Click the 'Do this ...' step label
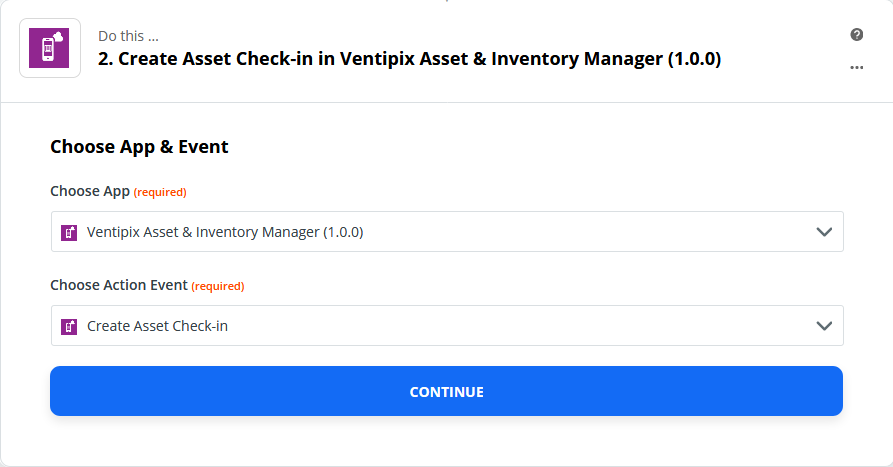893x467 pixels. pos(128,36)
